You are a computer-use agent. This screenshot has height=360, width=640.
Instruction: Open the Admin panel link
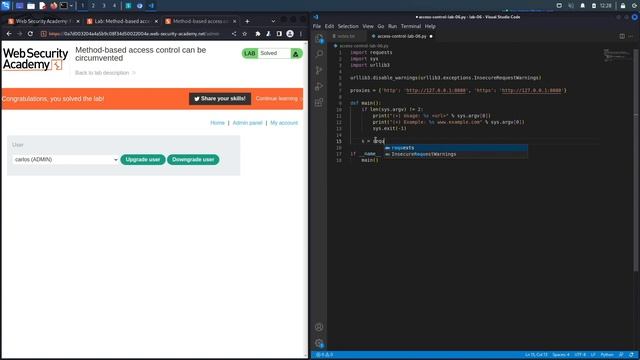(247, 123)
